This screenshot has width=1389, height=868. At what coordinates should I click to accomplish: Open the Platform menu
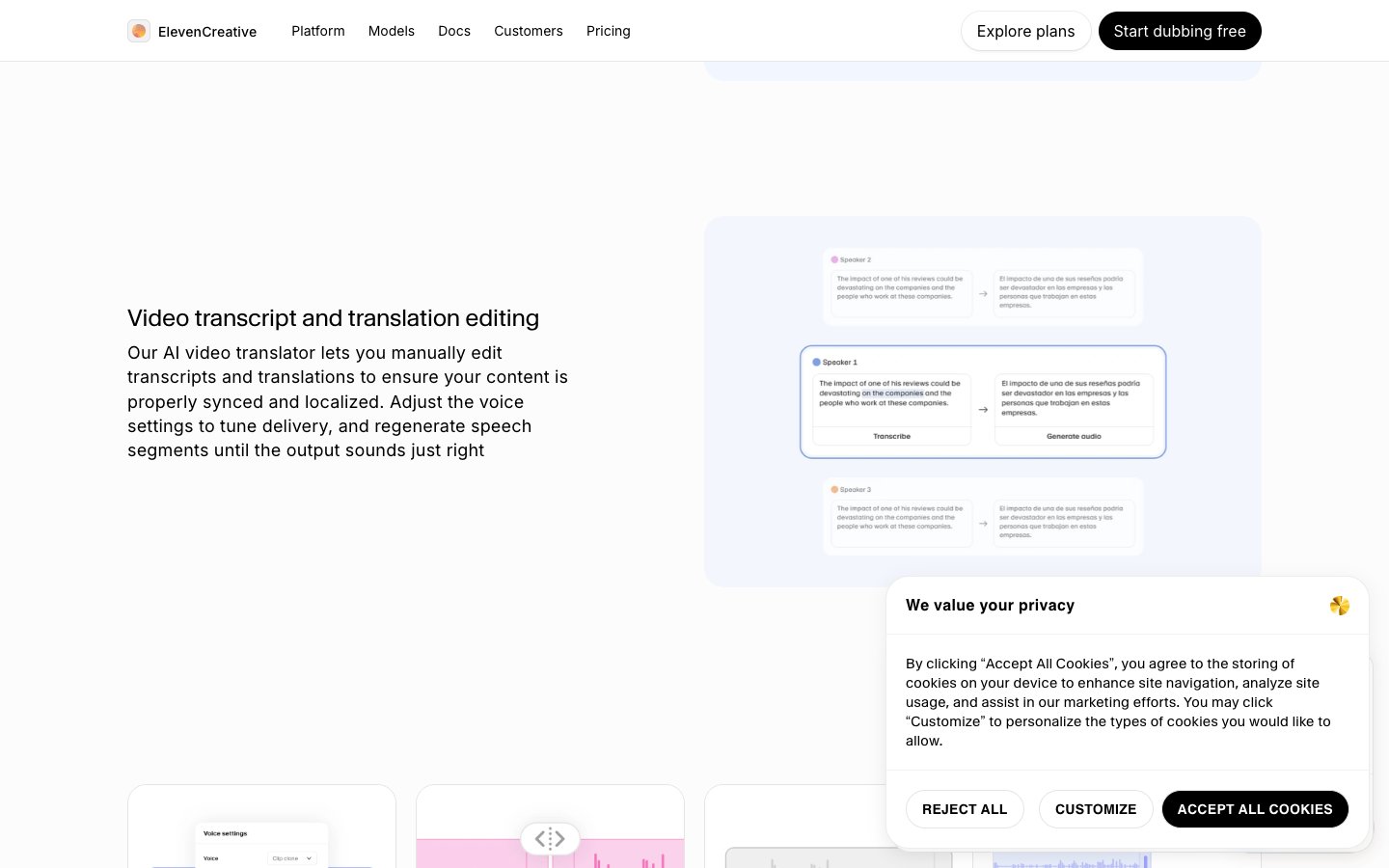[317, 31]
